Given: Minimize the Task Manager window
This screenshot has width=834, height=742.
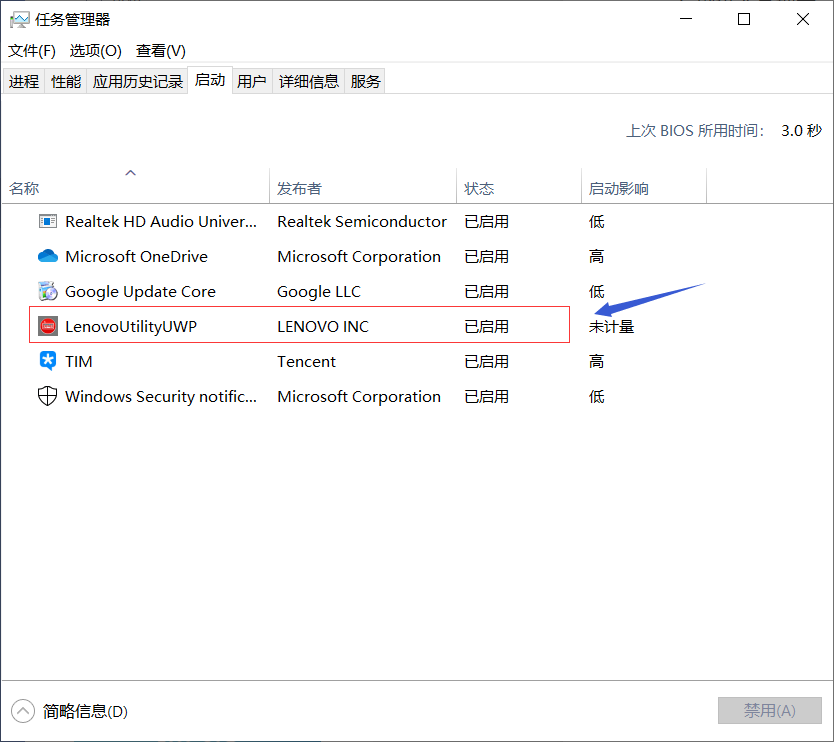Looking at the screenshot, I should click(x=686, y=19).
